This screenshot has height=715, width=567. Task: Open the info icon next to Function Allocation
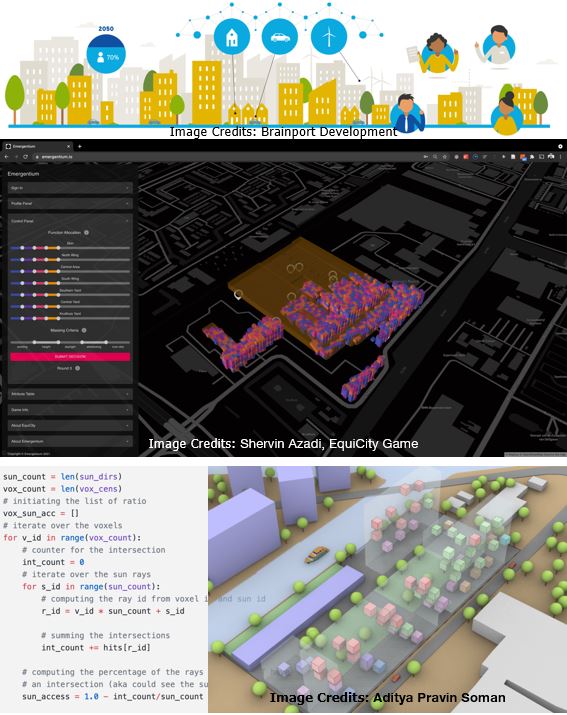86,233
